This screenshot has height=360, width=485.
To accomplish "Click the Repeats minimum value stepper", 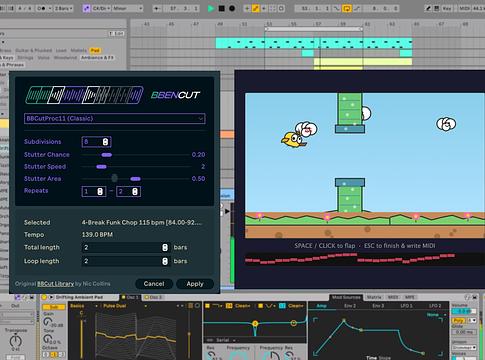I will pos(100,191).
